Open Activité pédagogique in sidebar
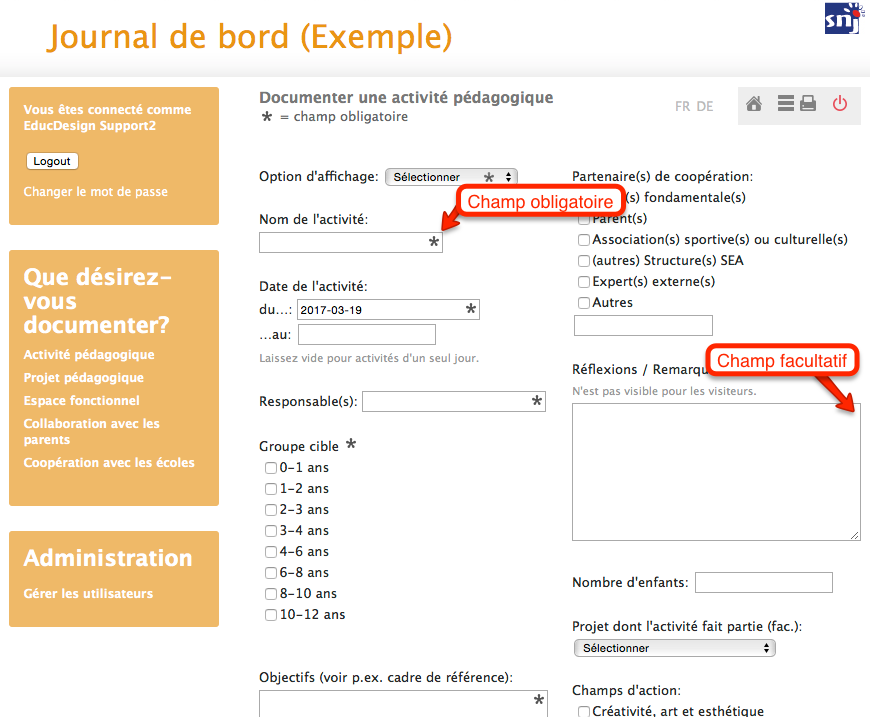Viewport: 870px width, 717px height. (x=89, y=355)
